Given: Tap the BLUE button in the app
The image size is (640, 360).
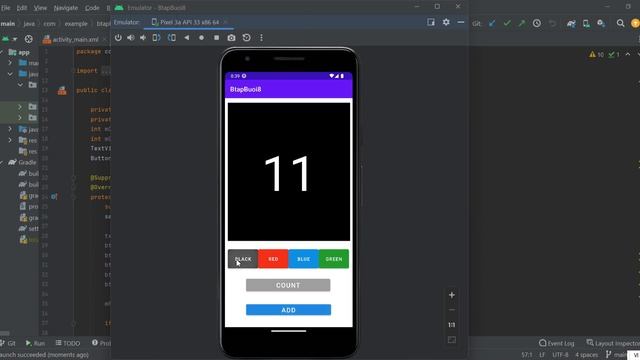Looking at the screenshot, I should click(x=303, y=259).
